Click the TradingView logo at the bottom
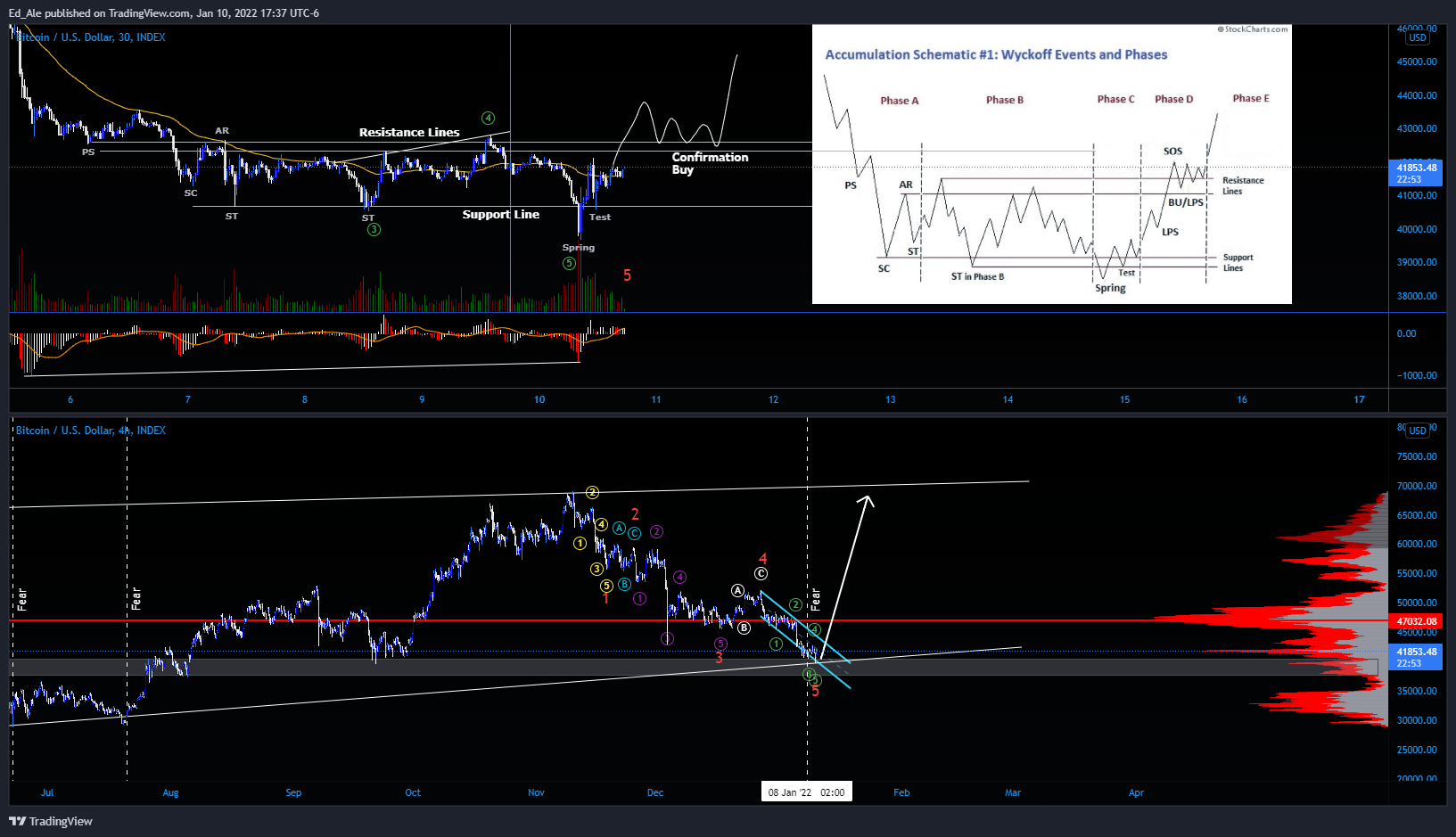1456x837 pixels. pyautogui.click(x=51, y=821)
